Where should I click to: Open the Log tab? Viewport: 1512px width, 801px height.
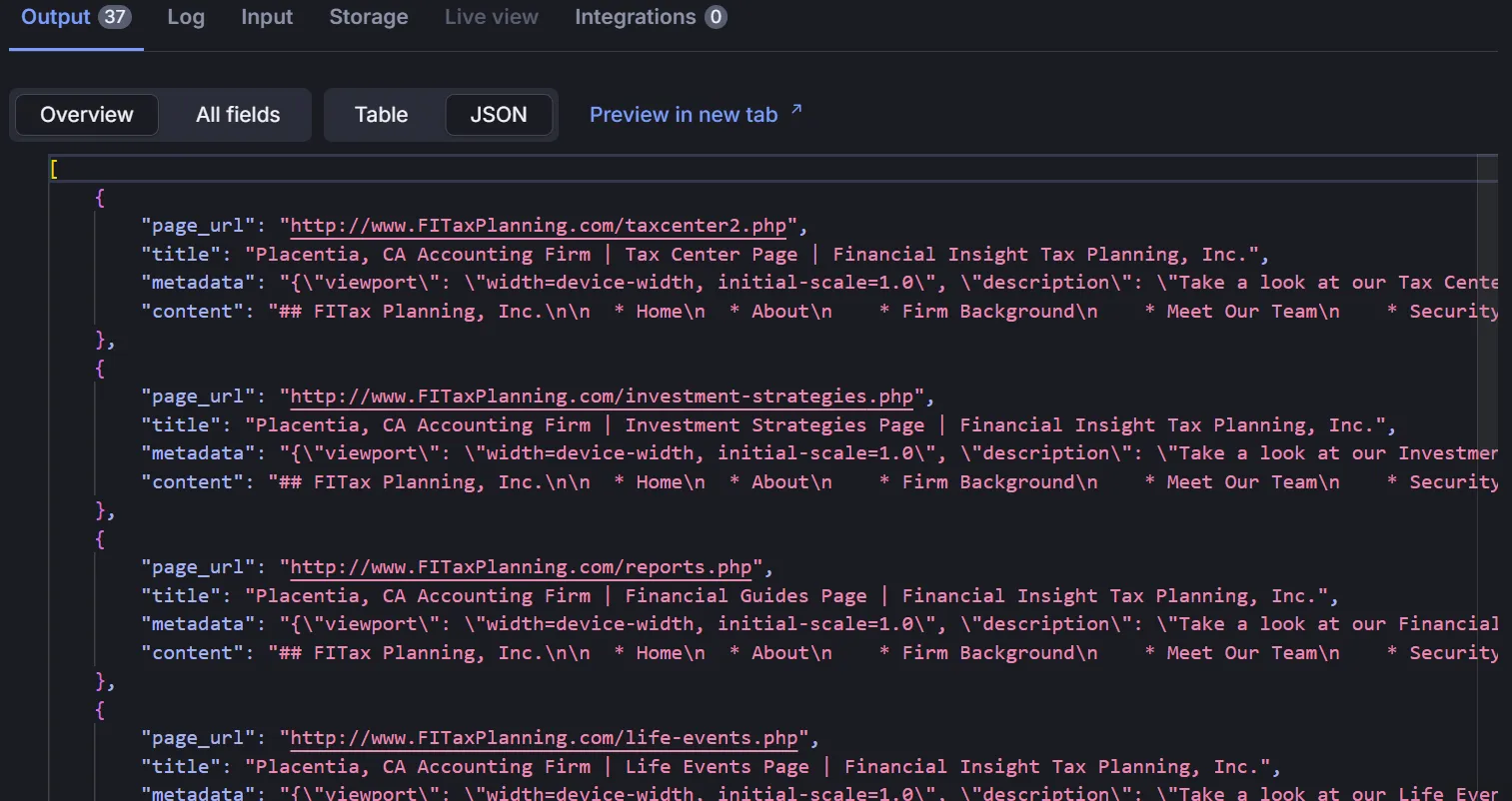click(186, 17)
